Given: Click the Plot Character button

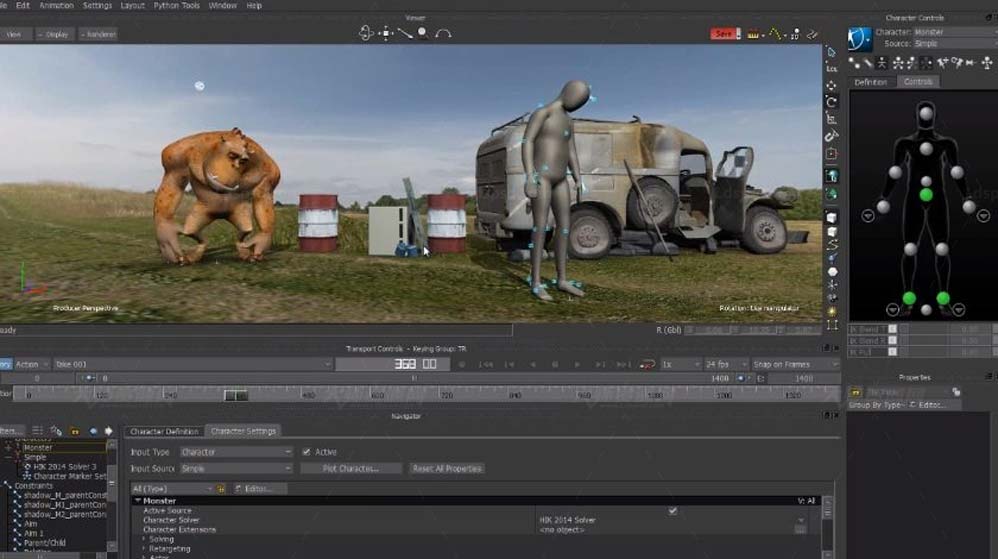Looking at the screenshot, I should coord(349,468).
